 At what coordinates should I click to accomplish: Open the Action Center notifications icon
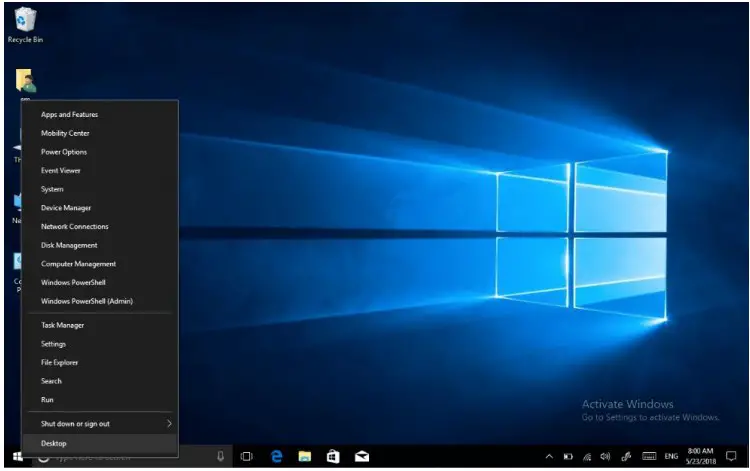(x=731, y=456)
